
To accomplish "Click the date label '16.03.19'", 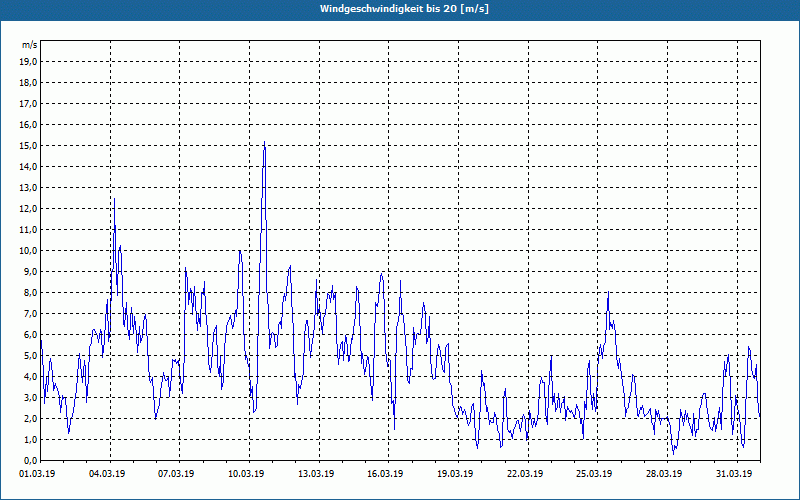I will (386, 474).
